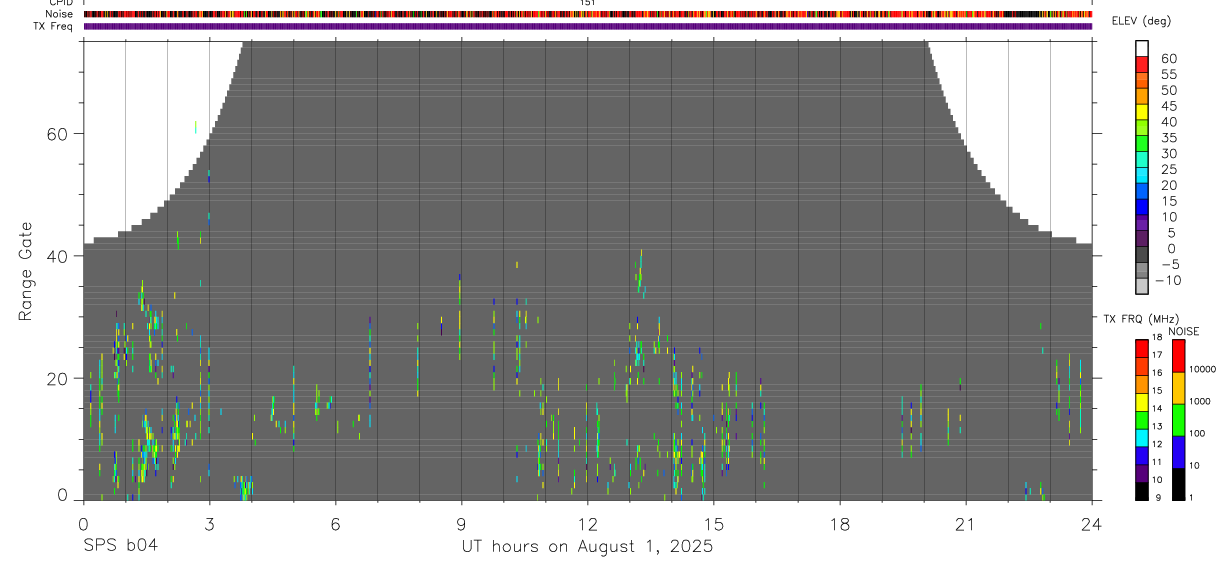Image resolution: width=1228 pixels, height=567 pixels.
Task: Click x-axis tick label 18 UT hours
Action: coord(840,524)
